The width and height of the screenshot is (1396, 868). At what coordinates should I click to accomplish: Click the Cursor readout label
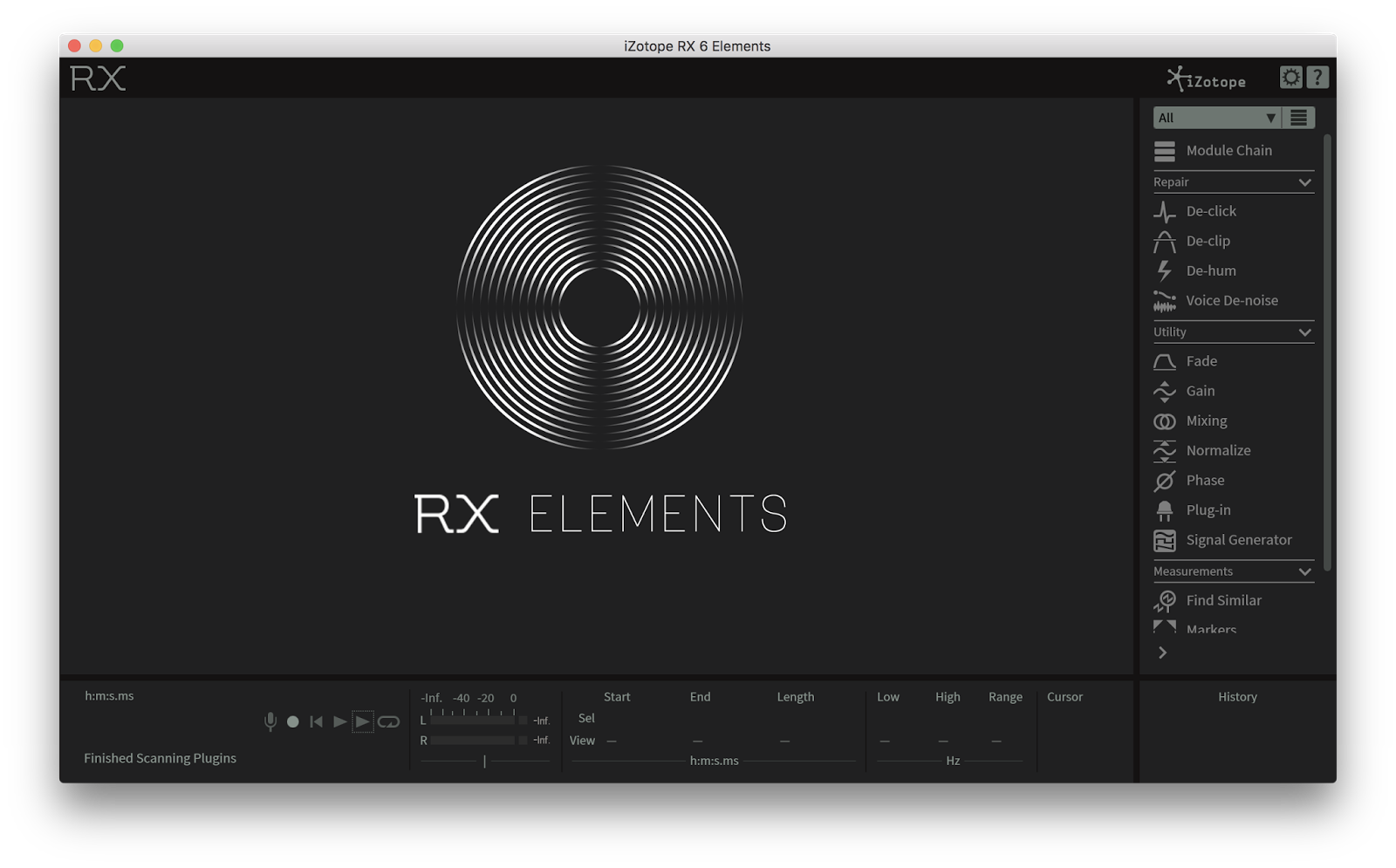tap(1064, 696)
